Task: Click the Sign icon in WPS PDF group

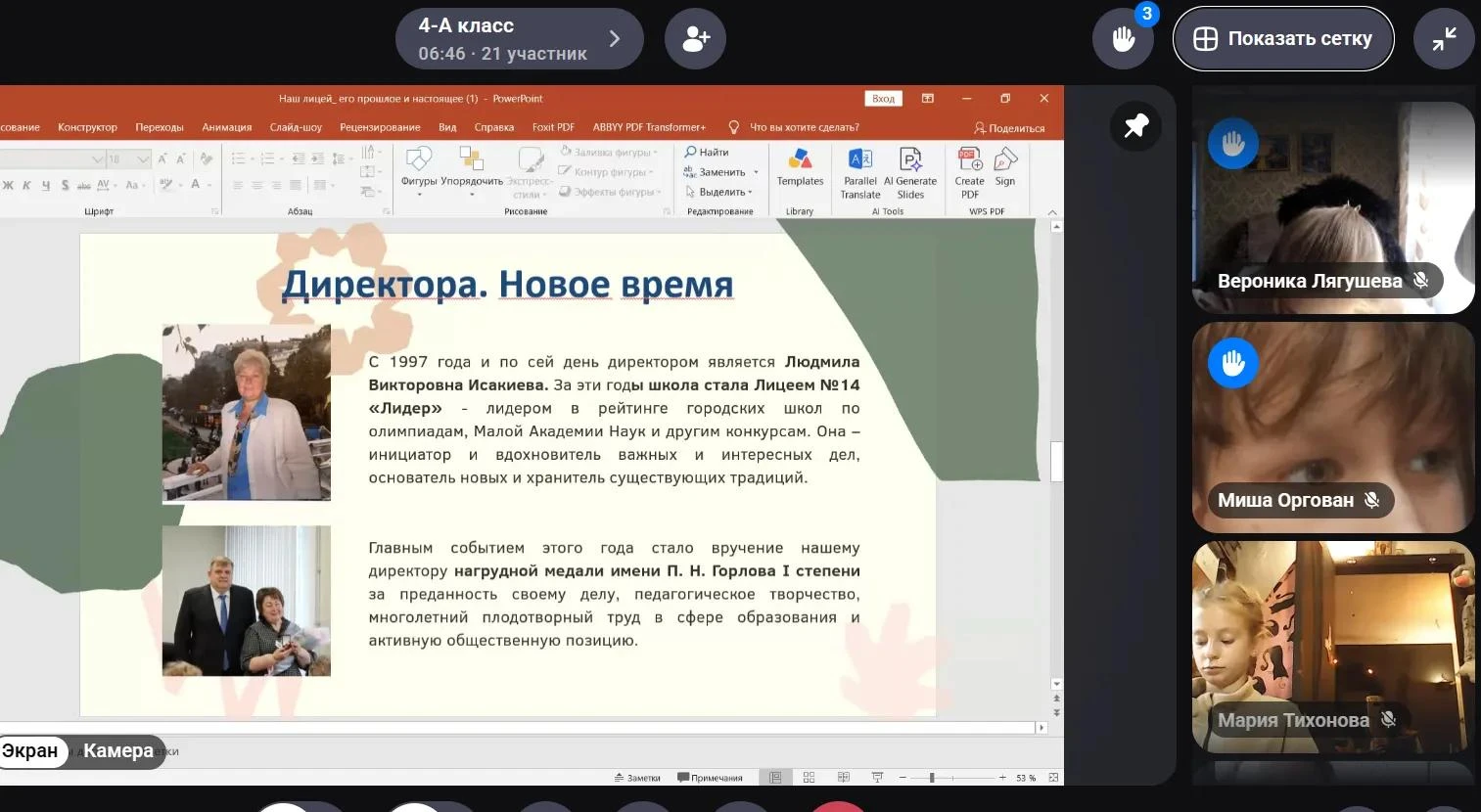Action: 1005,167
